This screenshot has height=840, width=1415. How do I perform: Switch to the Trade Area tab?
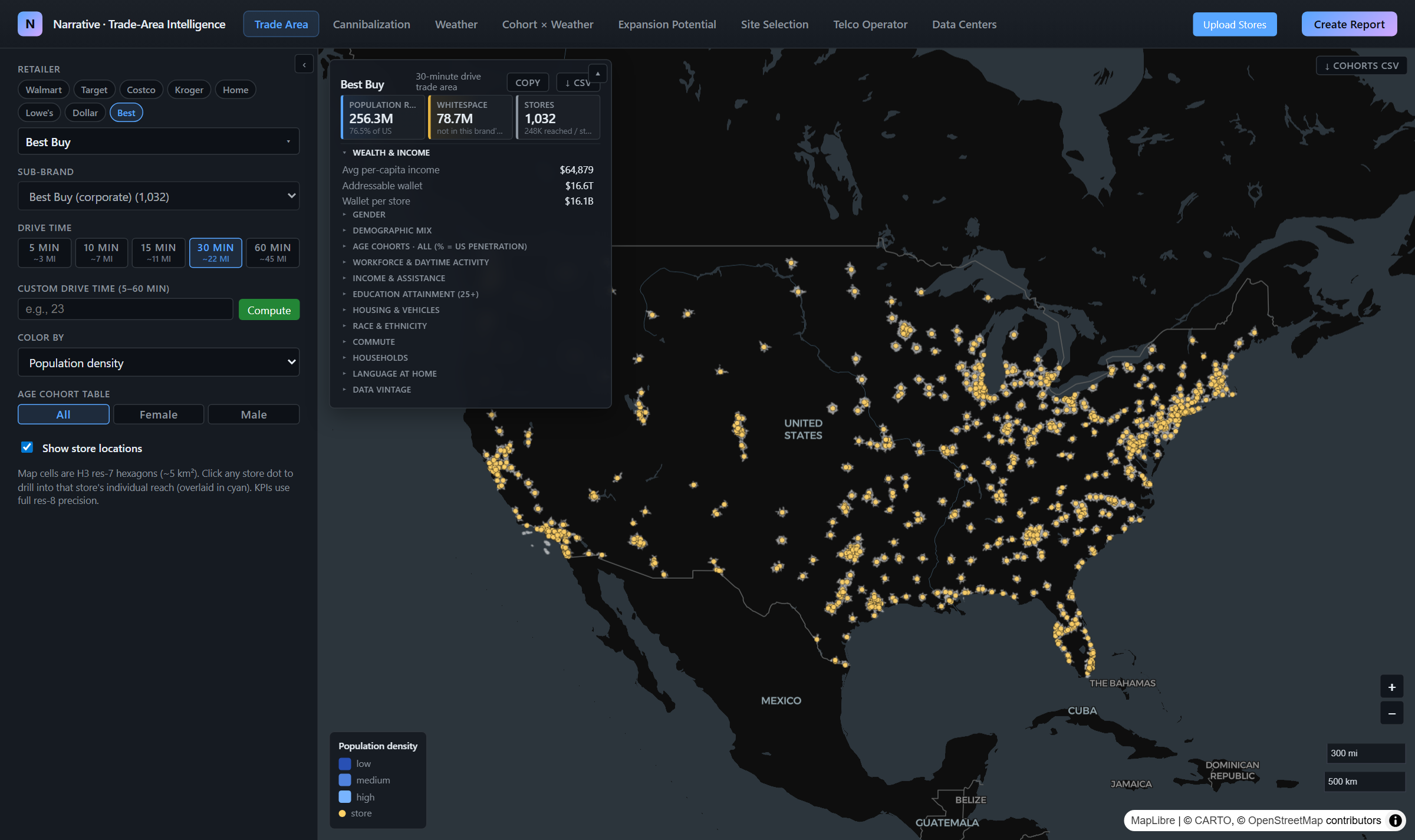click(281, 24)
